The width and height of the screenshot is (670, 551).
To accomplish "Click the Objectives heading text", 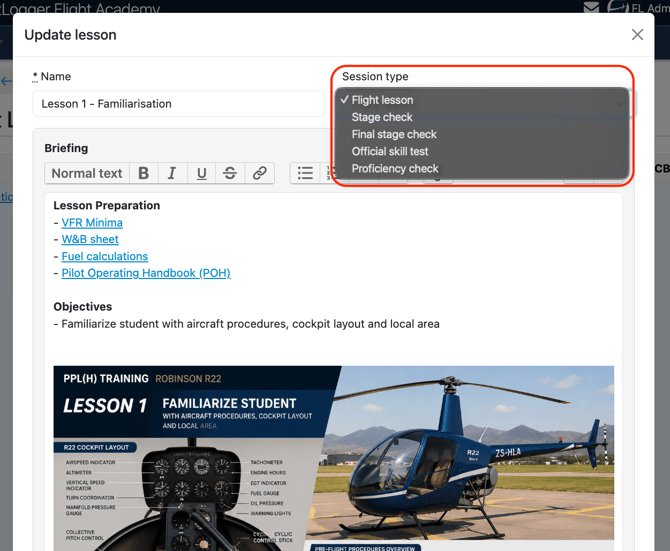I will pyautogui.click(x=82, y=307).
